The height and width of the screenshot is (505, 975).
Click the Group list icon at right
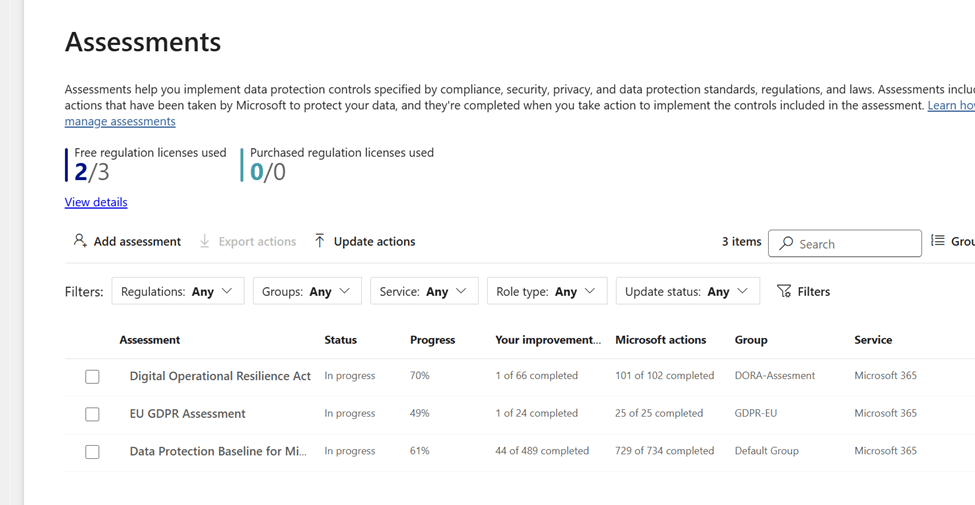pyautogui.click(x=937, y=241)
